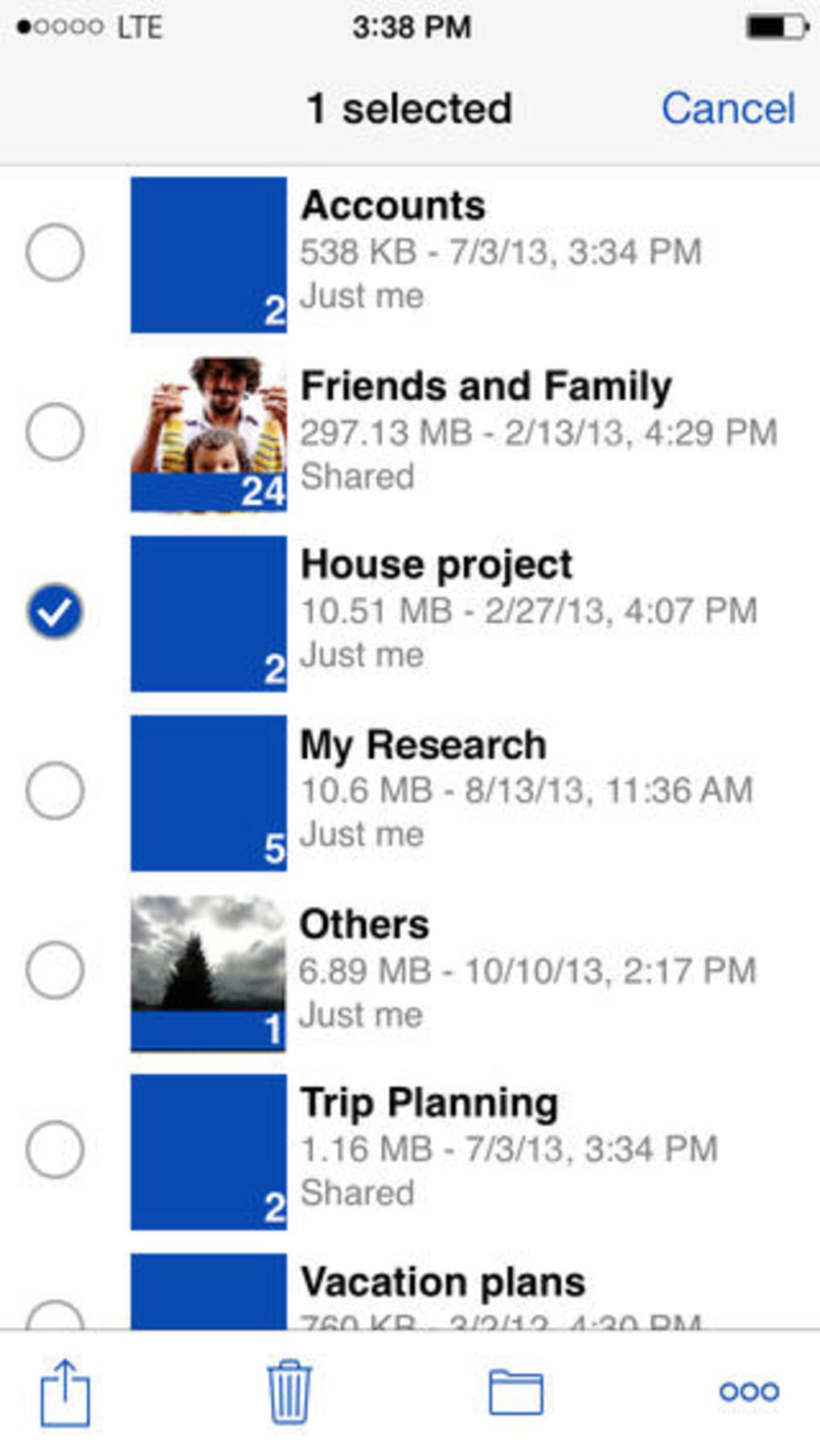Viewport: 820px width, 1456px height.
Task: Tap the My Research folder name
Action: (x=423, y=744)
